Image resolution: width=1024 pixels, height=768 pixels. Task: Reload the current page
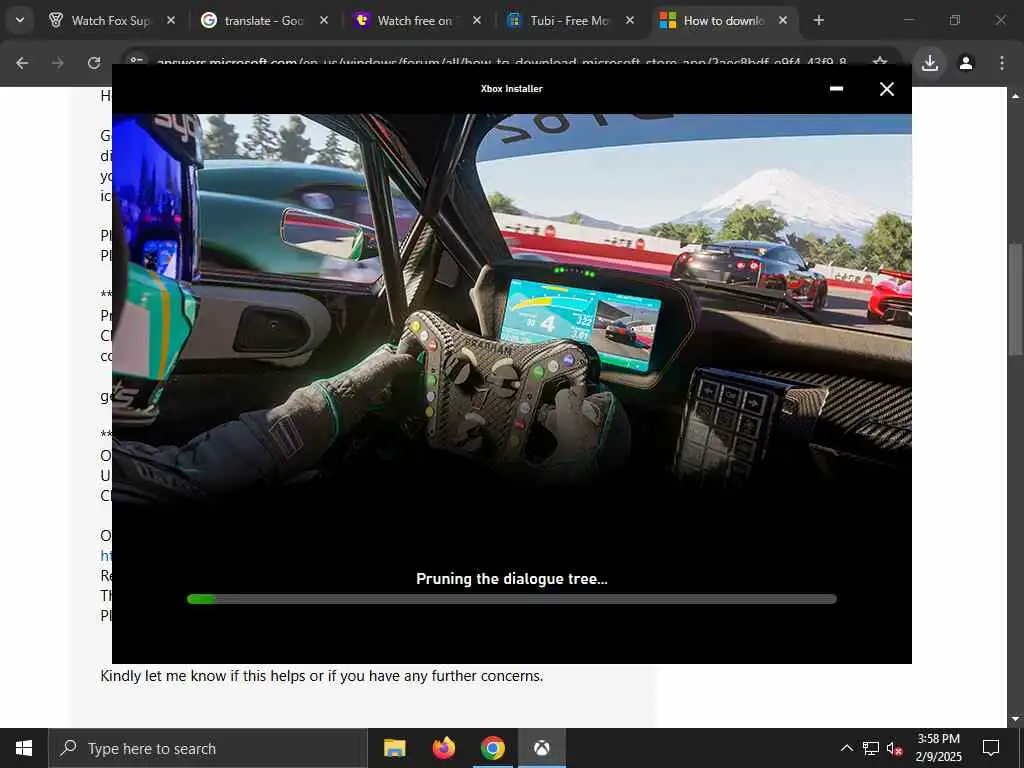pyautogui.click(x=94, y=63)
